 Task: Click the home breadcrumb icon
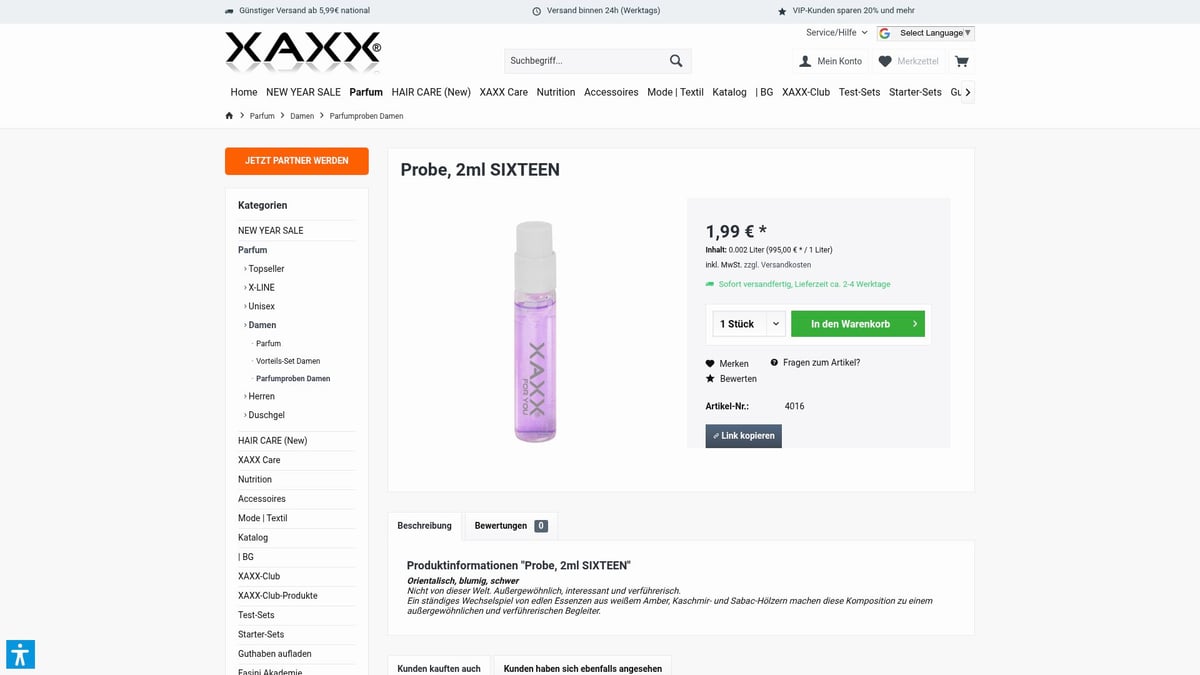click(x=229, y=115)
